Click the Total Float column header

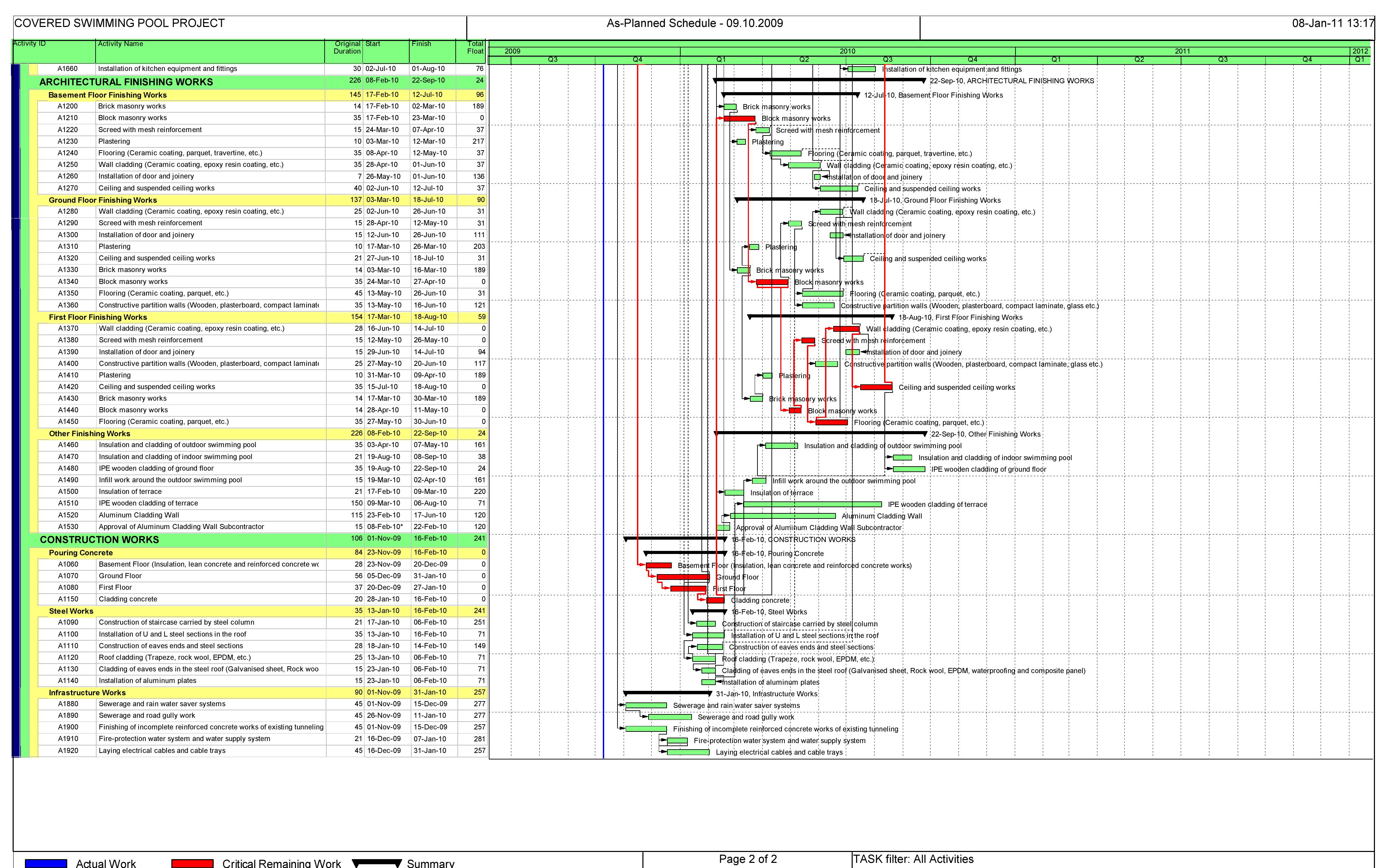click(x=471, y=51)
